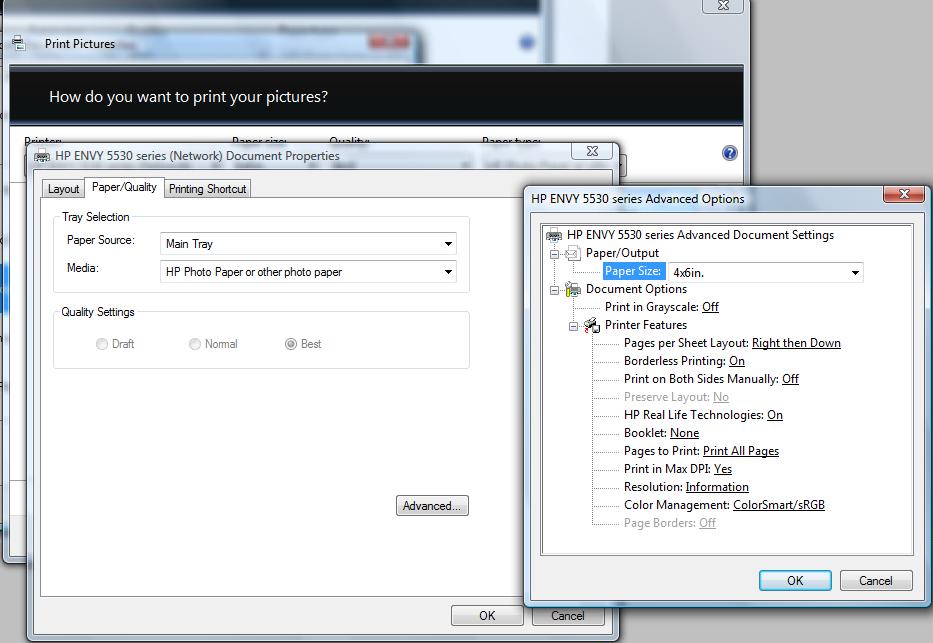The height and width of the screenshot is (643, 933).
Task: Open the Printing Shortcut tab
Action: [207, 189]
